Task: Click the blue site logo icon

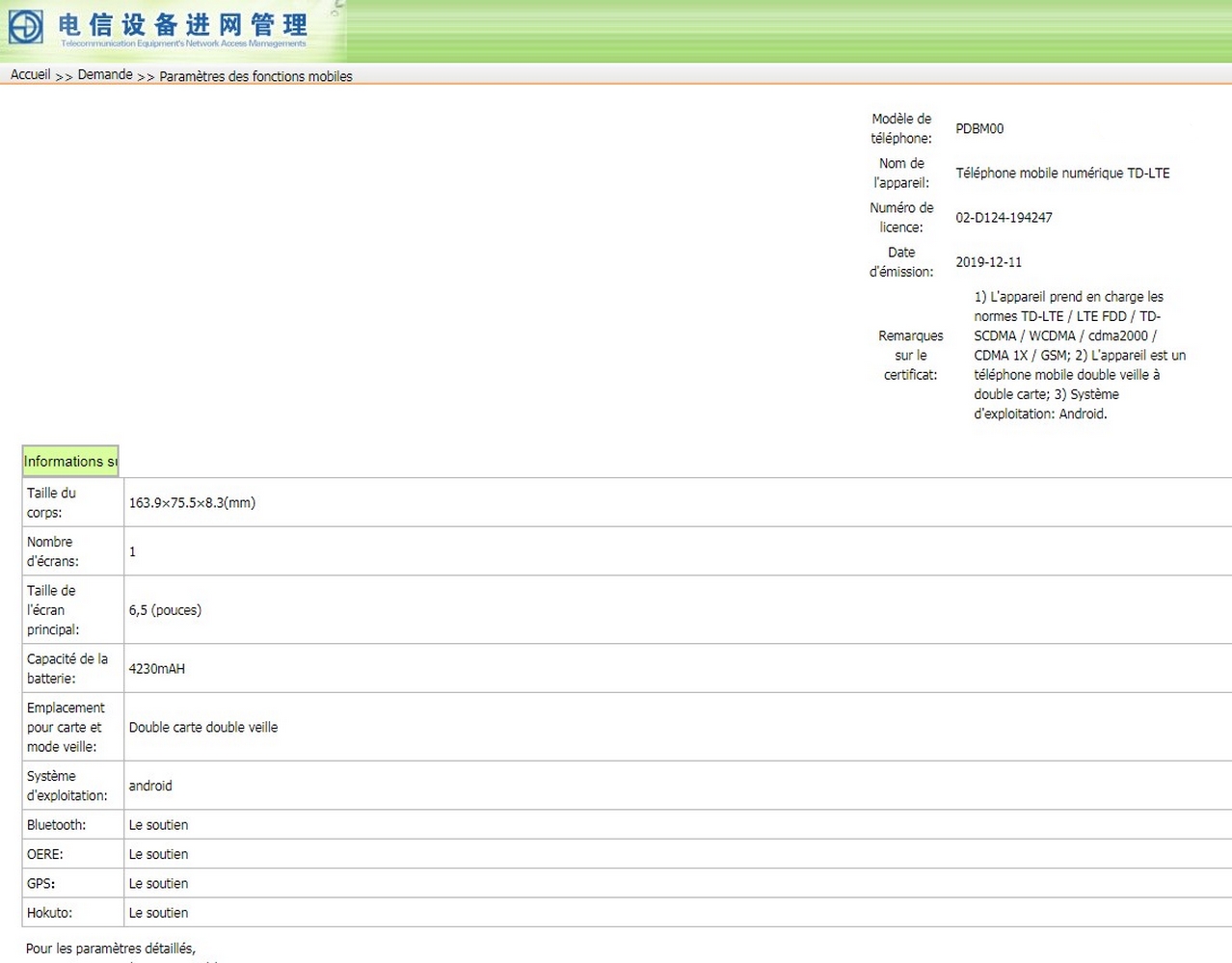Action: pos(26,27)
